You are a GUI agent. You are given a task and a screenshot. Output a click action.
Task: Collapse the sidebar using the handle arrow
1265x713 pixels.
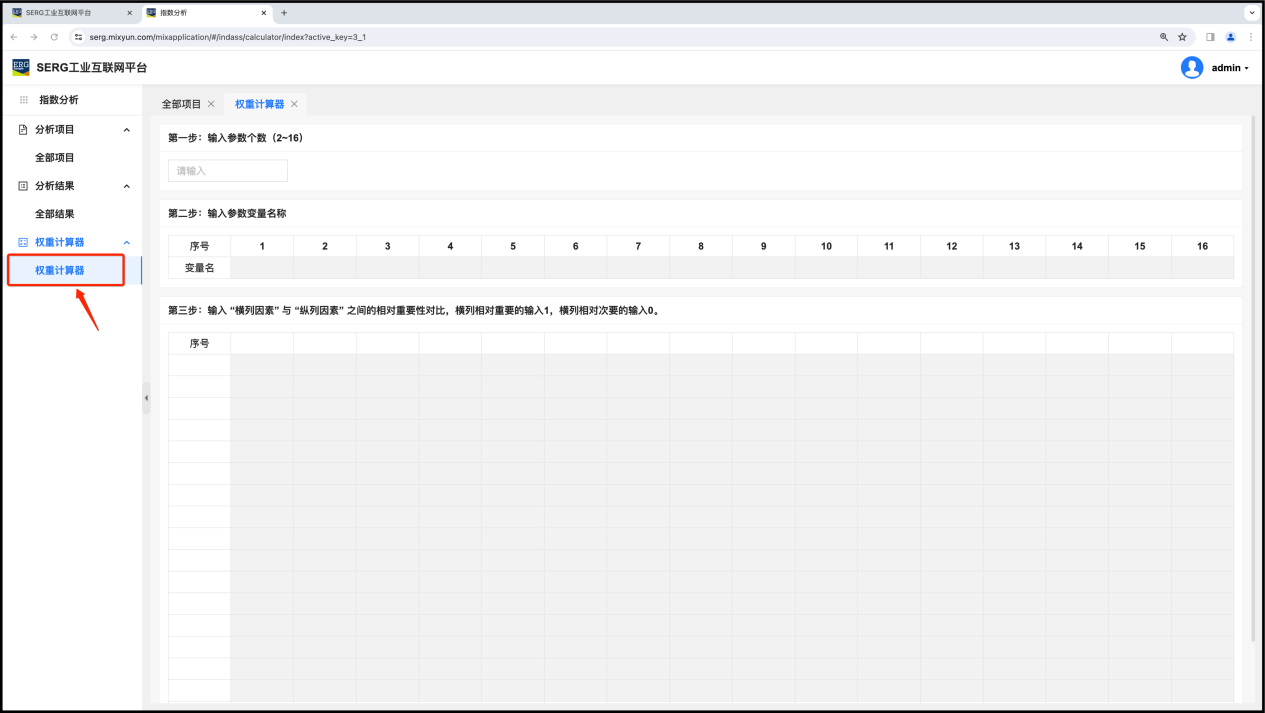point(146,398)
